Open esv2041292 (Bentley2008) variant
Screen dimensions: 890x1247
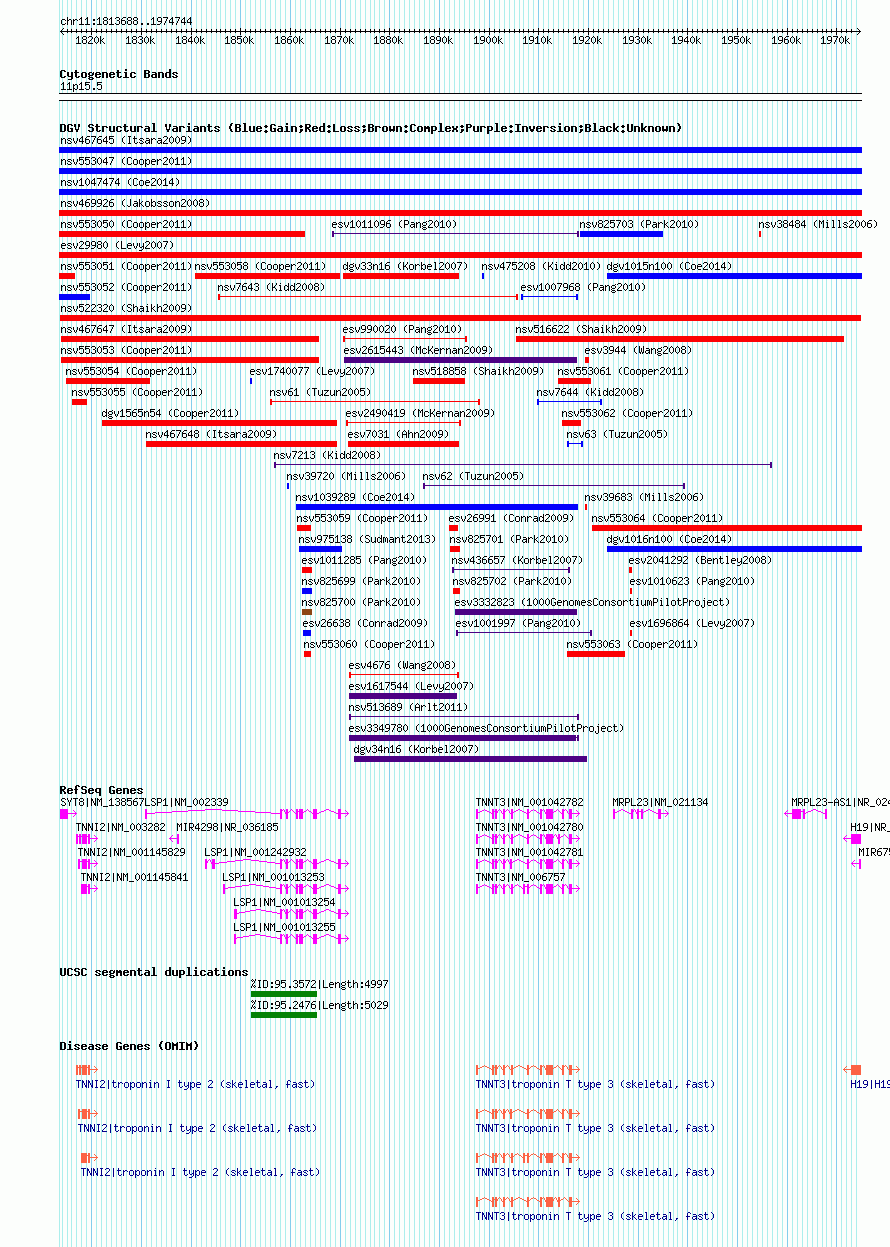tap(700, 560)
